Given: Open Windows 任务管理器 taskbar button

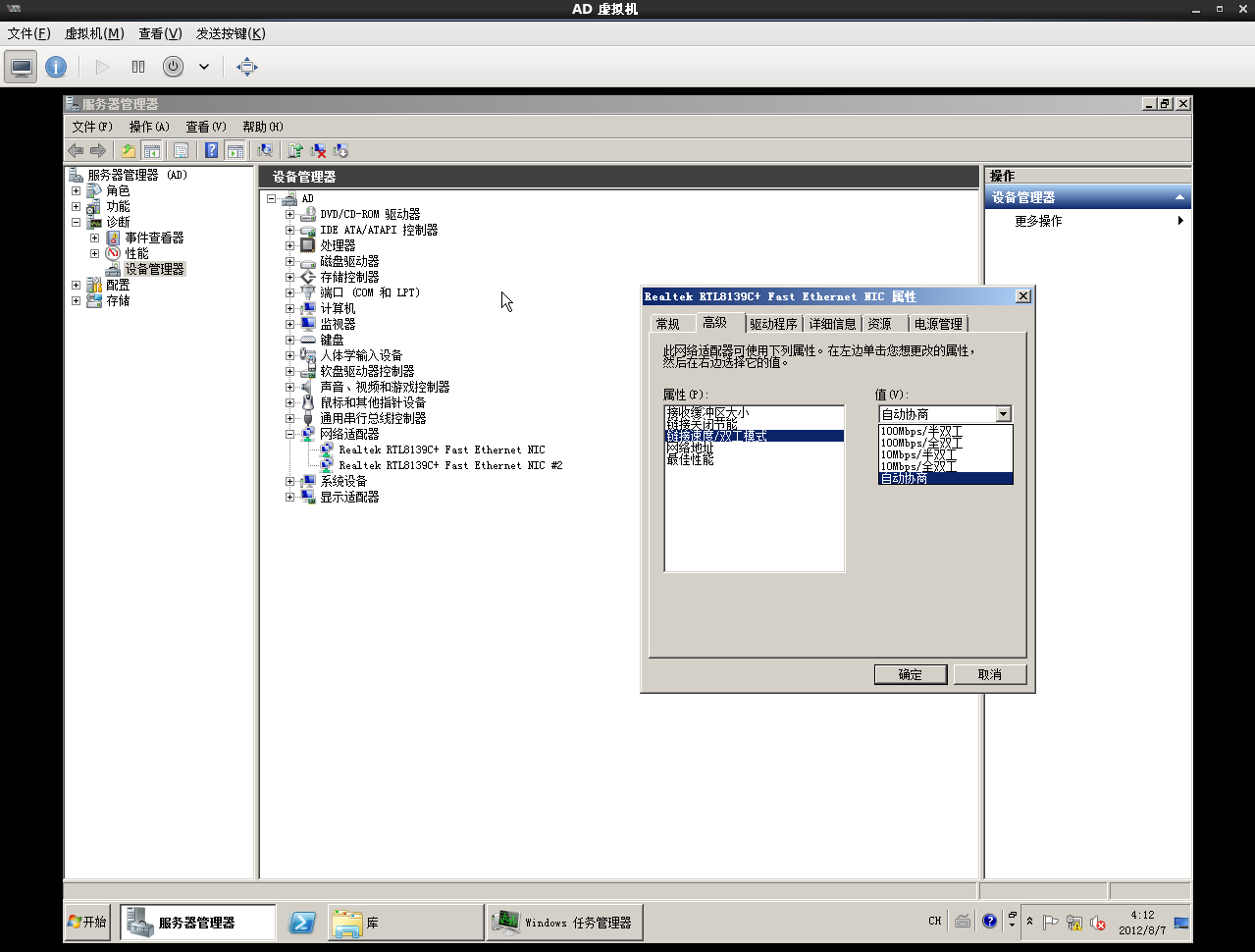Looking at the screenshot, I should pos(564,923).
